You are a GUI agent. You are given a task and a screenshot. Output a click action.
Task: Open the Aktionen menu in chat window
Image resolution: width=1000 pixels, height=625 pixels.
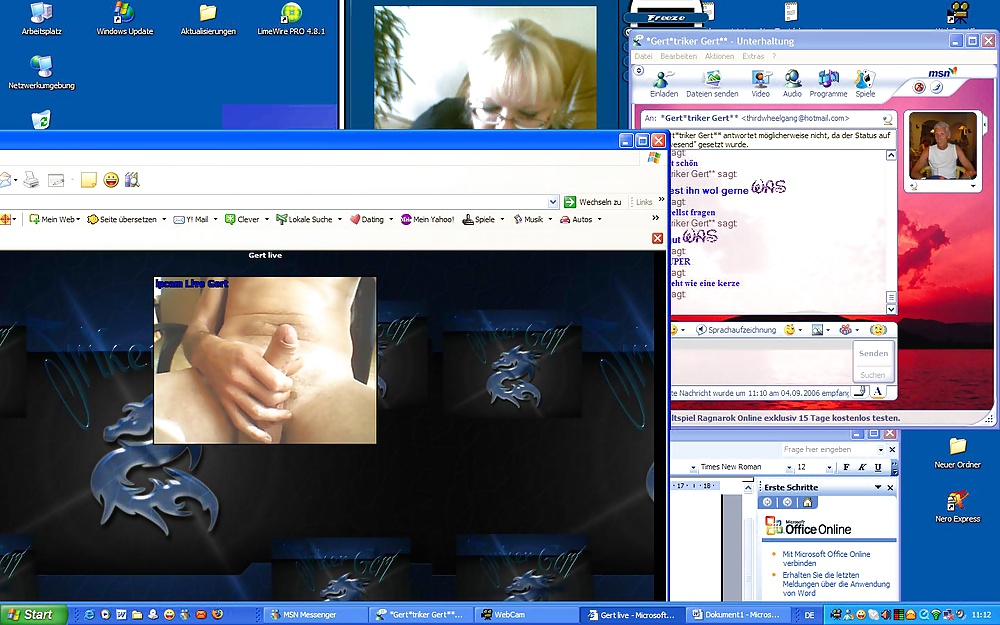point(719,57)
